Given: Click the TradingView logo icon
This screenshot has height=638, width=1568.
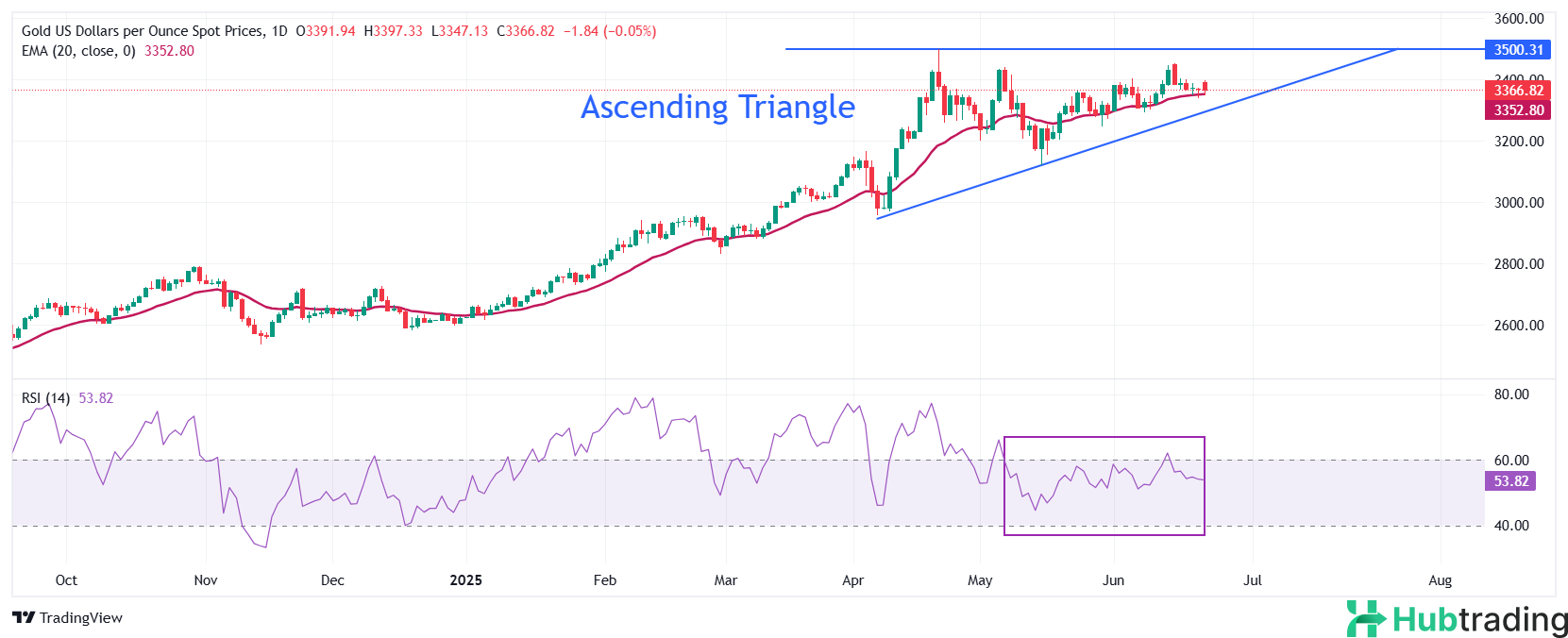Looking at the screenshot, I should point(24,618).
